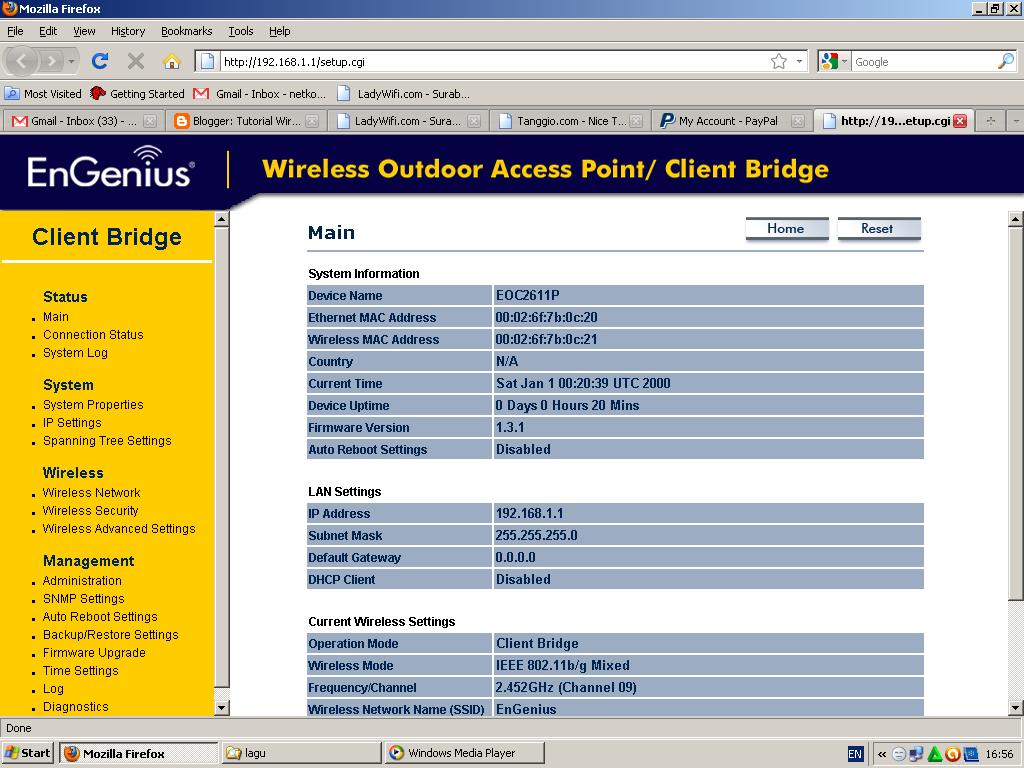Viewport: 1024px width, 768px height.
Task: Open Auto Reboot Settings sidebar link
Action: [100, 616]
